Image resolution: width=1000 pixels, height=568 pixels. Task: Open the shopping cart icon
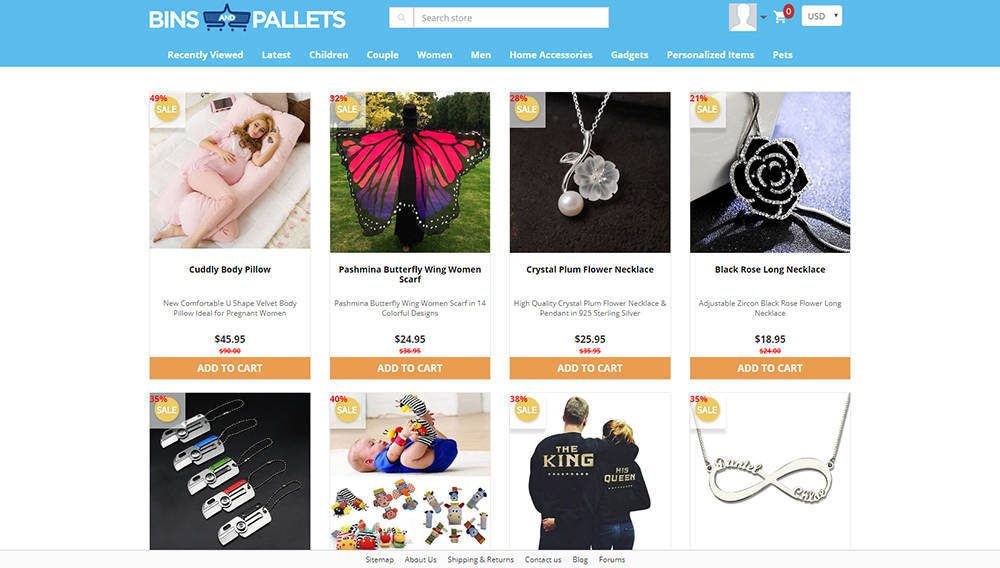780,17
